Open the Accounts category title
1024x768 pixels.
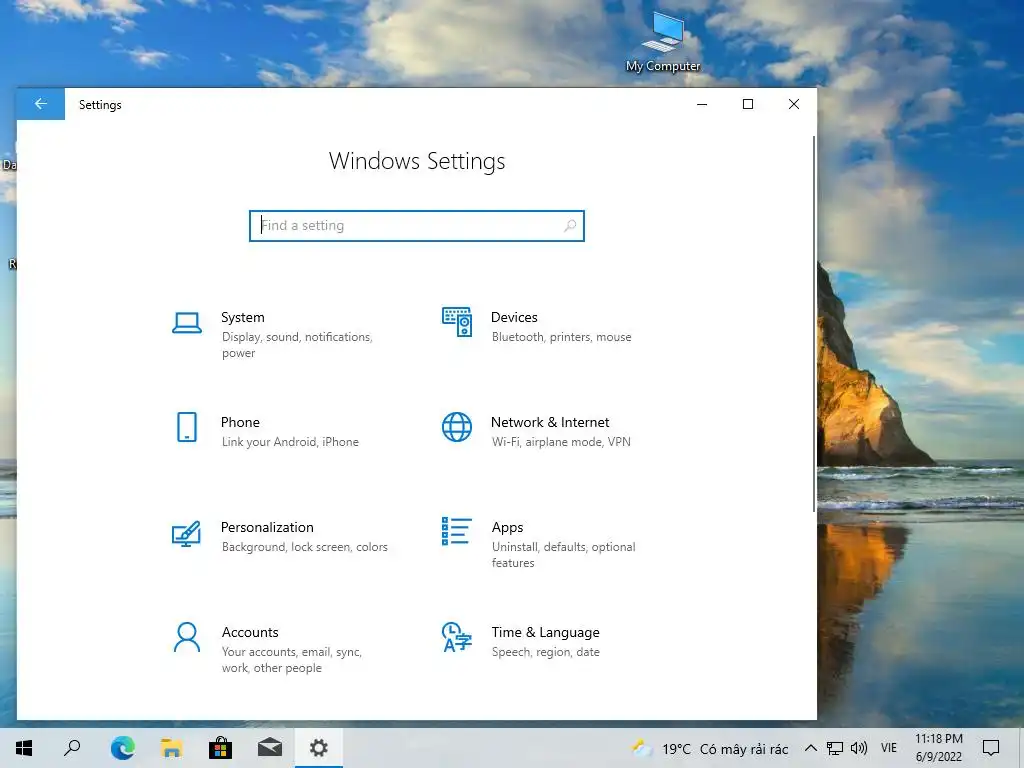tap(250, 632)
